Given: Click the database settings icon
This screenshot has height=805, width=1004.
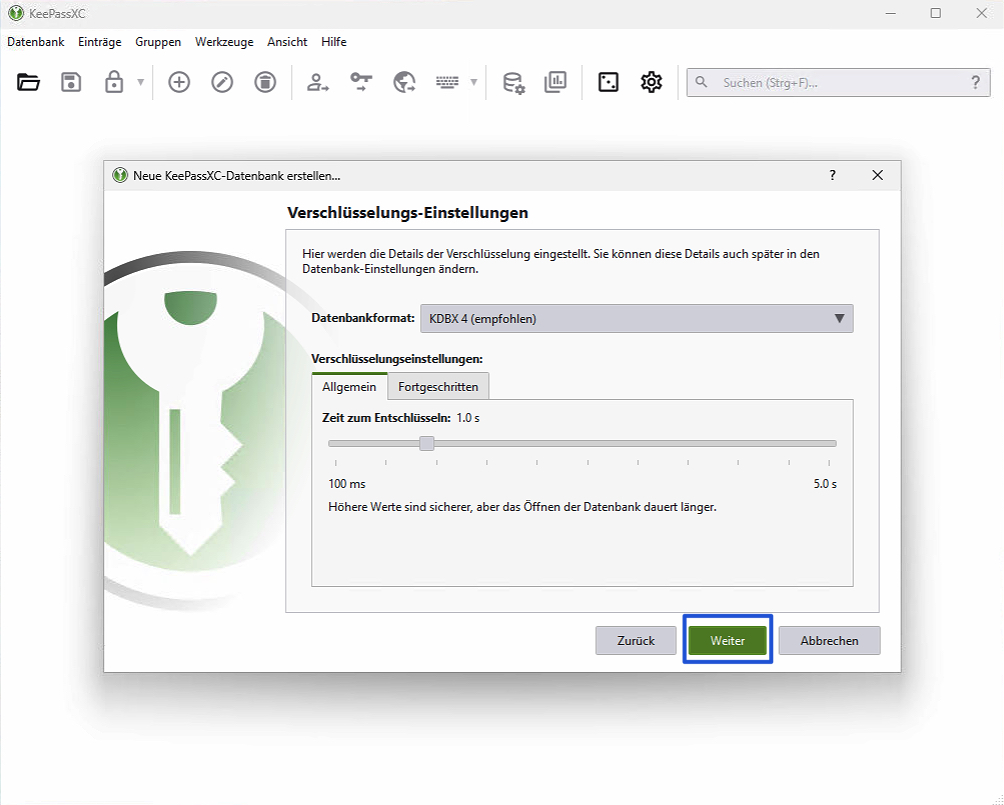Looking at the screenshot, I should point(513,83).
